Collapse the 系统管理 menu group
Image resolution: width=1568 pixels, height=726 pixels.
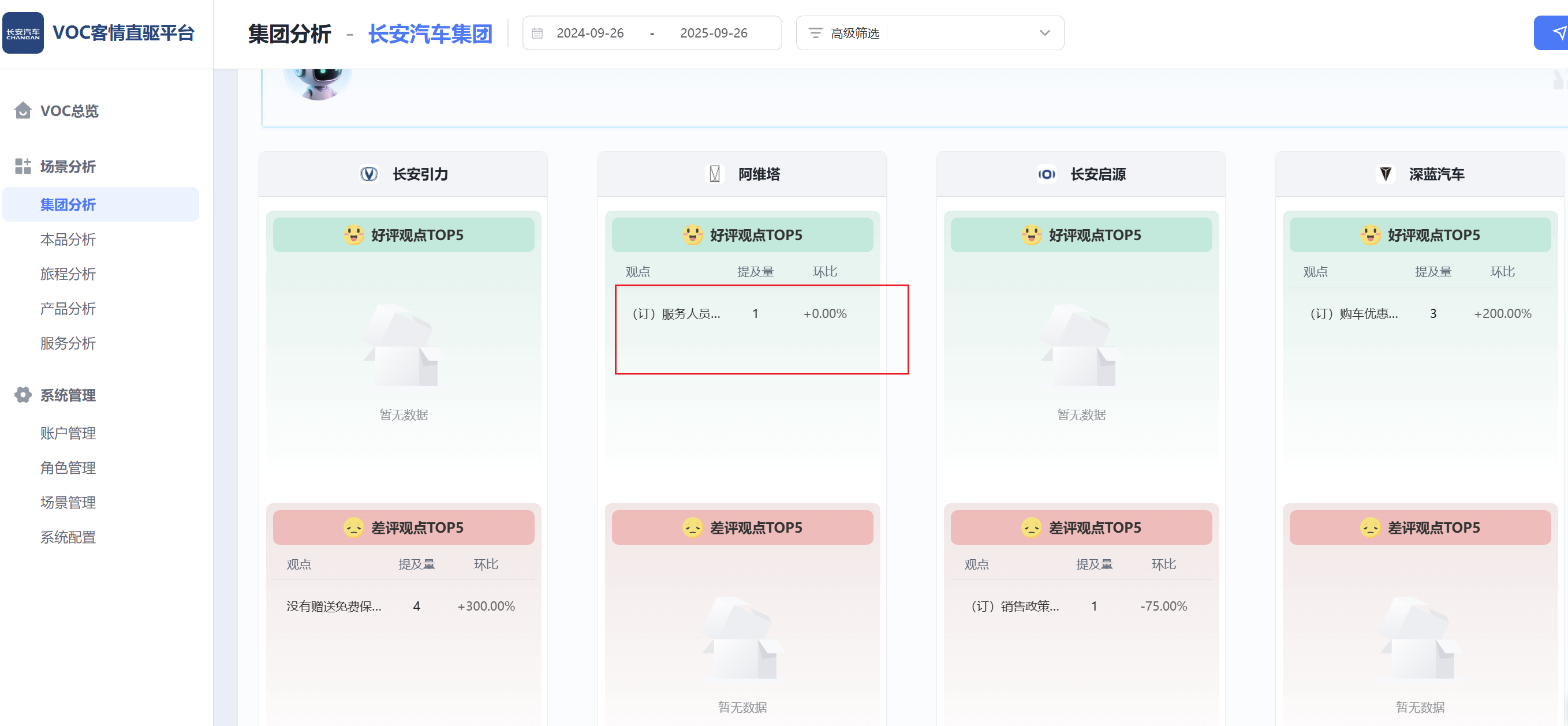68,395
